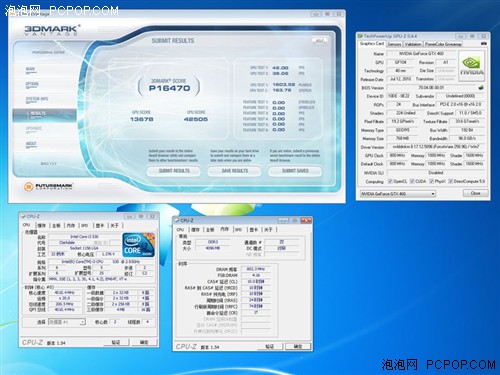Open the 显卡 tab in right CPU-Z window
Screen dimensions: 500x375
pos(254,230)
